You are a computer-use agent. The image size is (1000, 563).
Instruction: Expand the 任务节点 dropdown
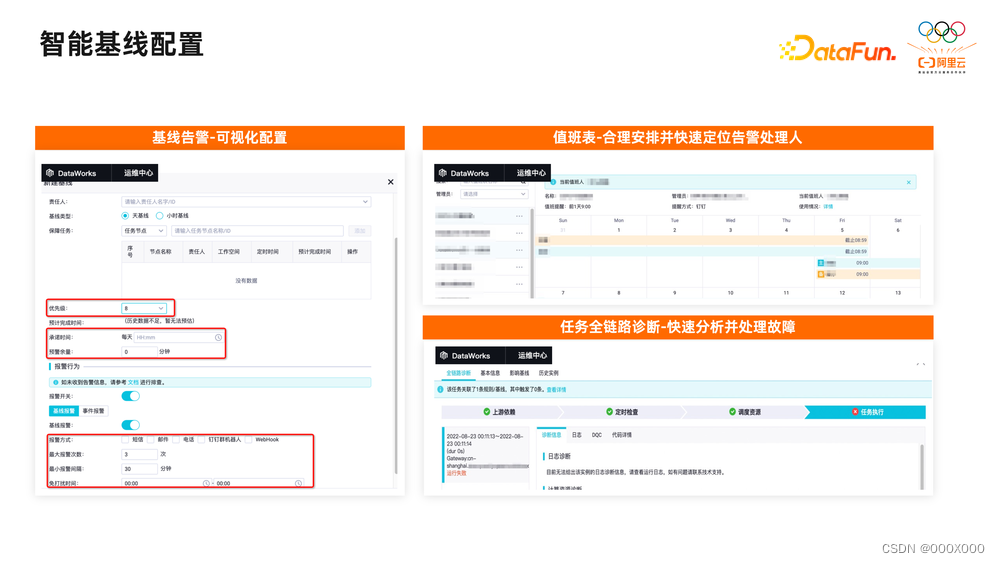(144, 231)
